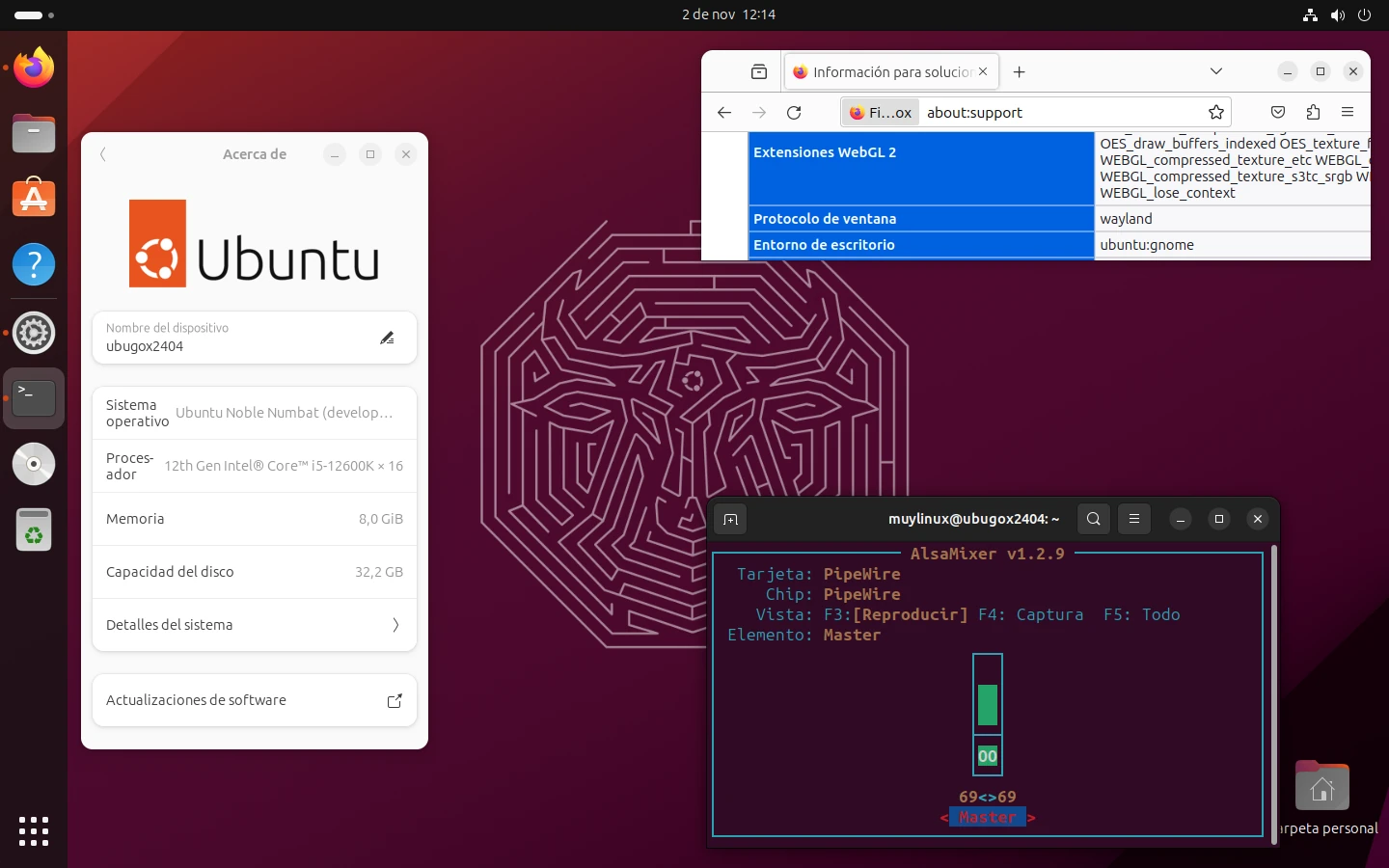Click the pencil to edit the device name
Image resolution: width=1389 pixels, height=868 pixels.
tap(387, 338)
